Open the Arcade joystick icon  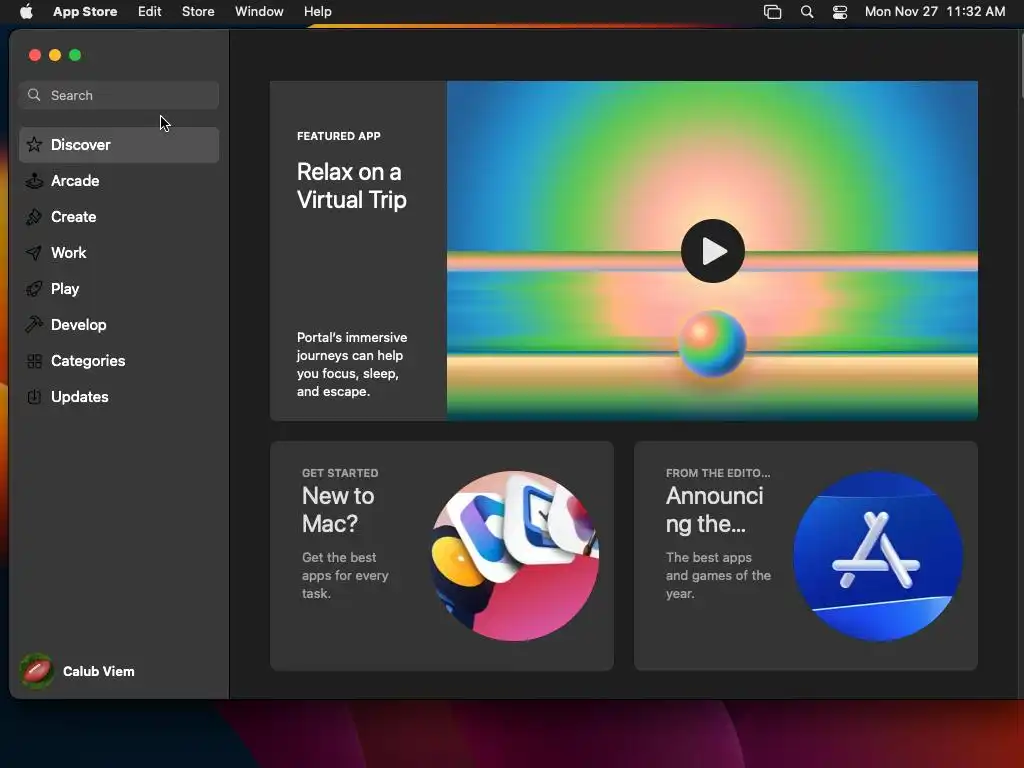point(34,180)
